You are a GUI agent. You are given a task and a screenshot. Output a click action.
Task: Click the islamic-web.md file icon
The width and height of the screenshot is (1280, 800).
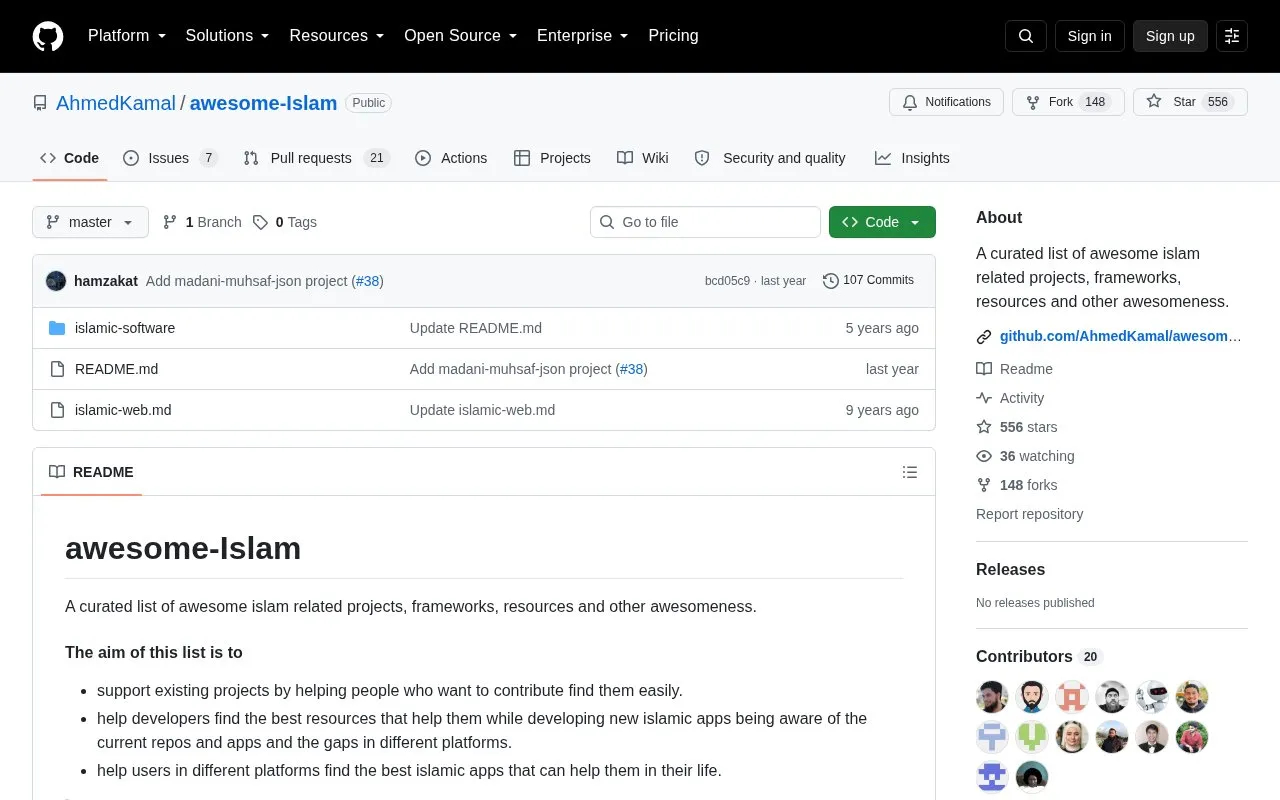click(57, 410)
